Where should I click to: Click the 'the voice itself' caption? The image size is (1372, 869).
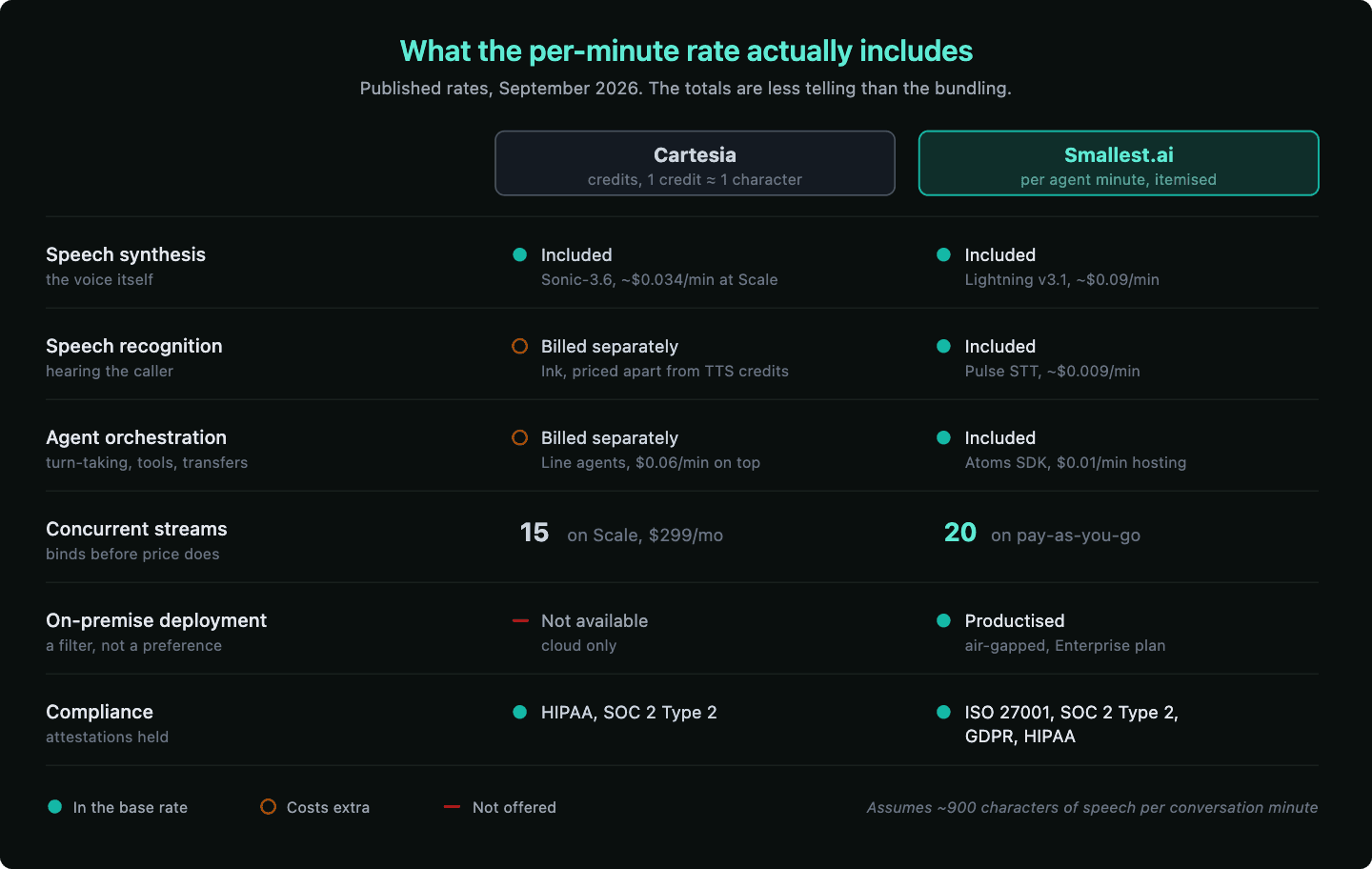(99, 279)
